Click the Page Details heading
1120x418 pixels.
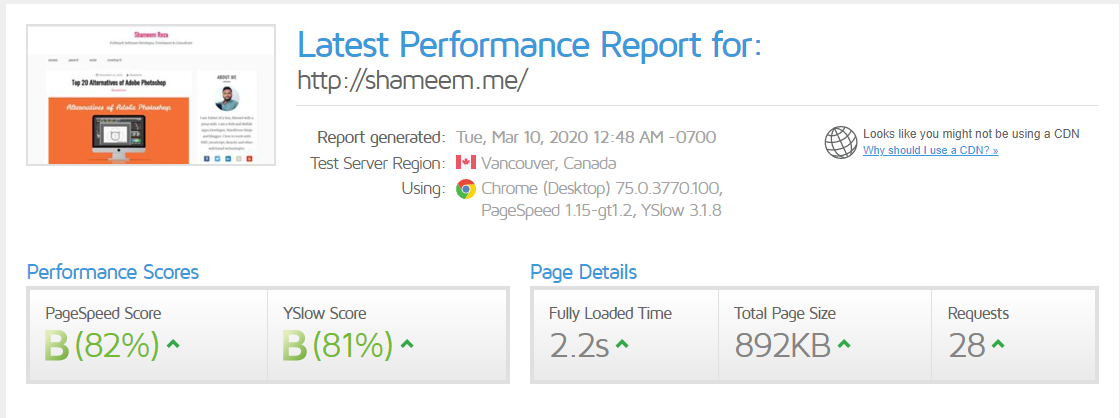(583, 272)
